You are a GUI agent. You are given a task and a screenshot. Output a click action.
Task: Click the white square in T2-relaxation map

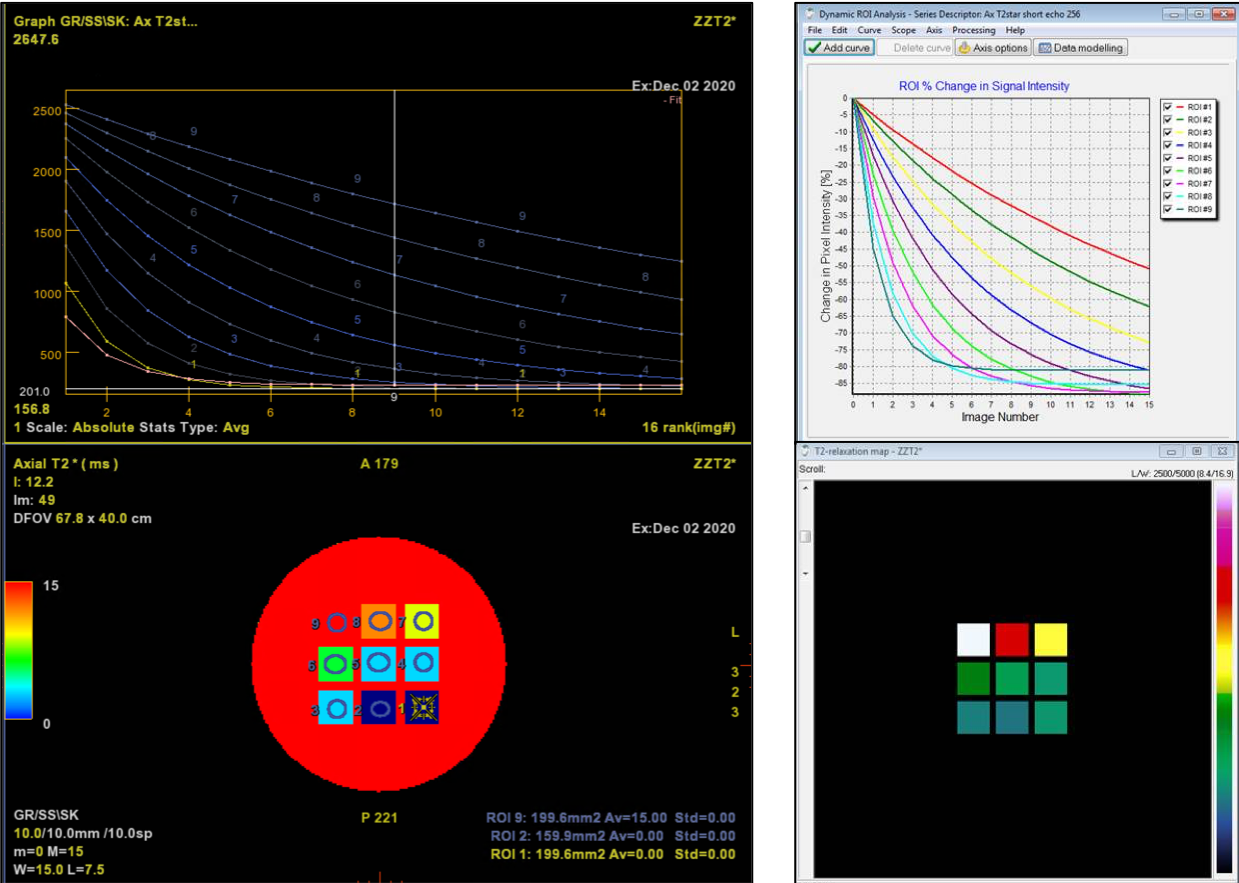click(x=973, y=639)
